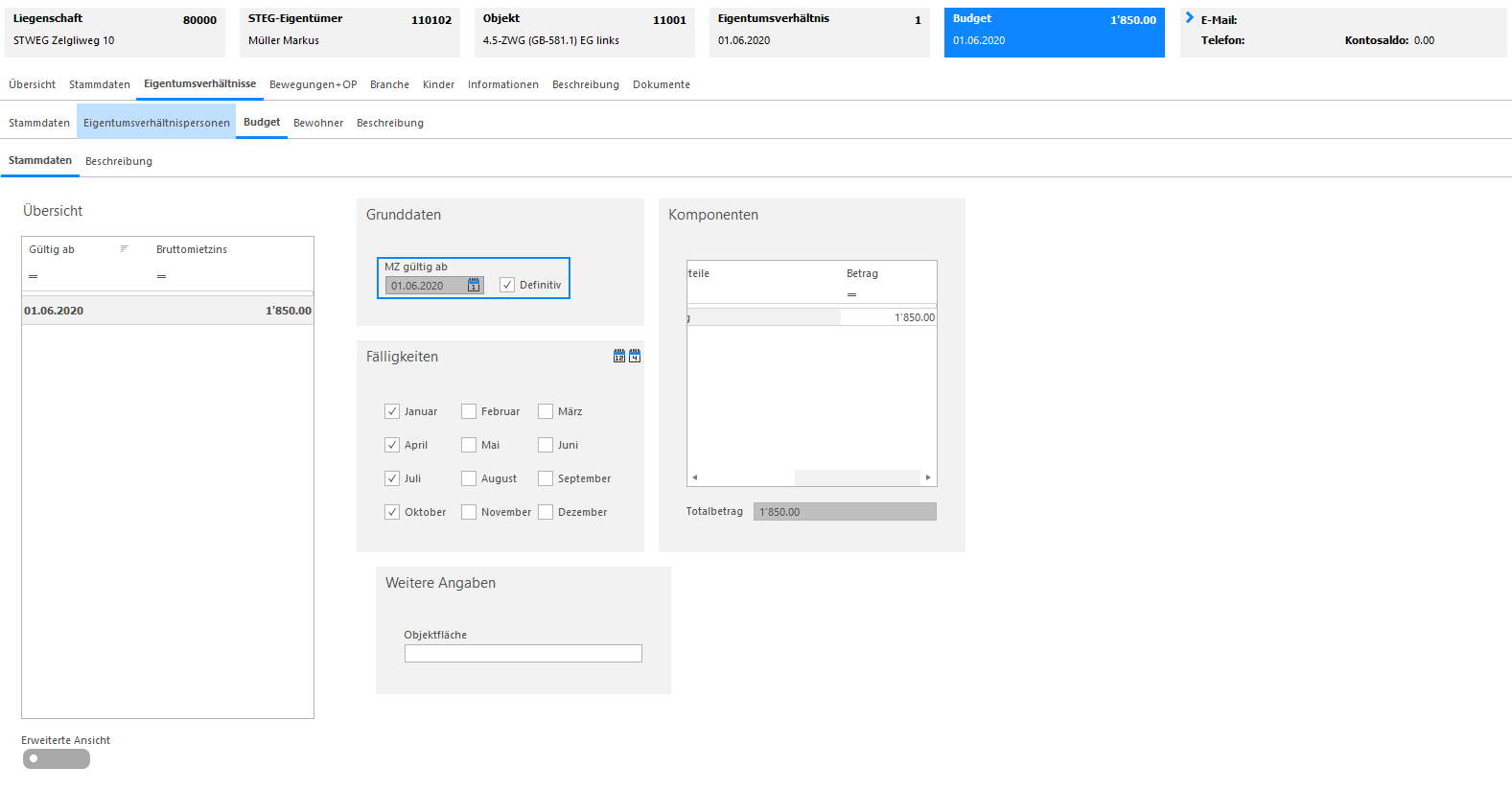Open the Informationen tab
The width and height of the screenshot is (1512, 790).
pos(503,84)
